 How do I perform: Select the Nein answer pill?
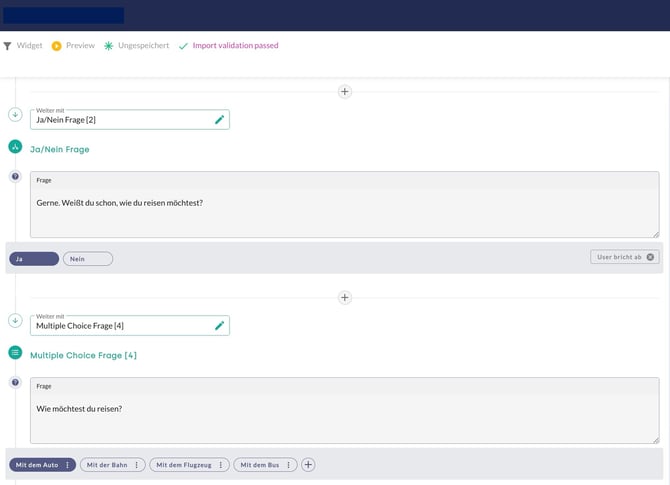pyautogui.click(x=88, y=258)
